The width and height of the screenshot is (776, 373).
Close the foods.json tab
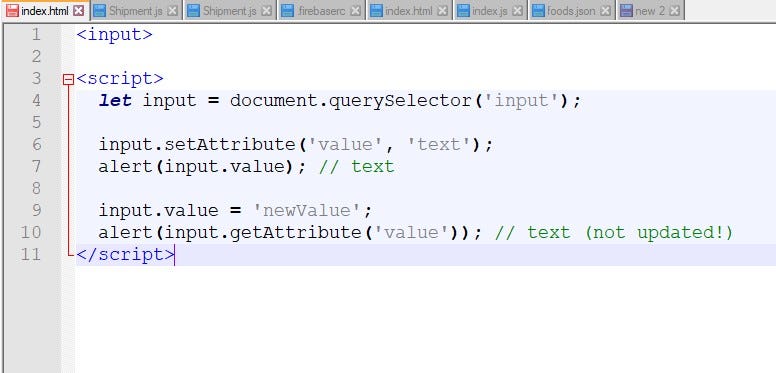605,11
